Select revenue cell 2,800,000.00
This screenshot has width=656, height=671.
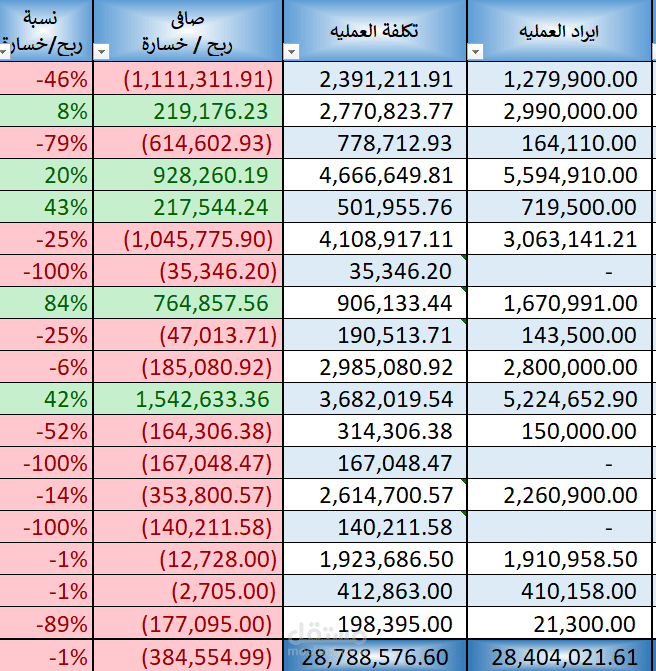point(559,367)
